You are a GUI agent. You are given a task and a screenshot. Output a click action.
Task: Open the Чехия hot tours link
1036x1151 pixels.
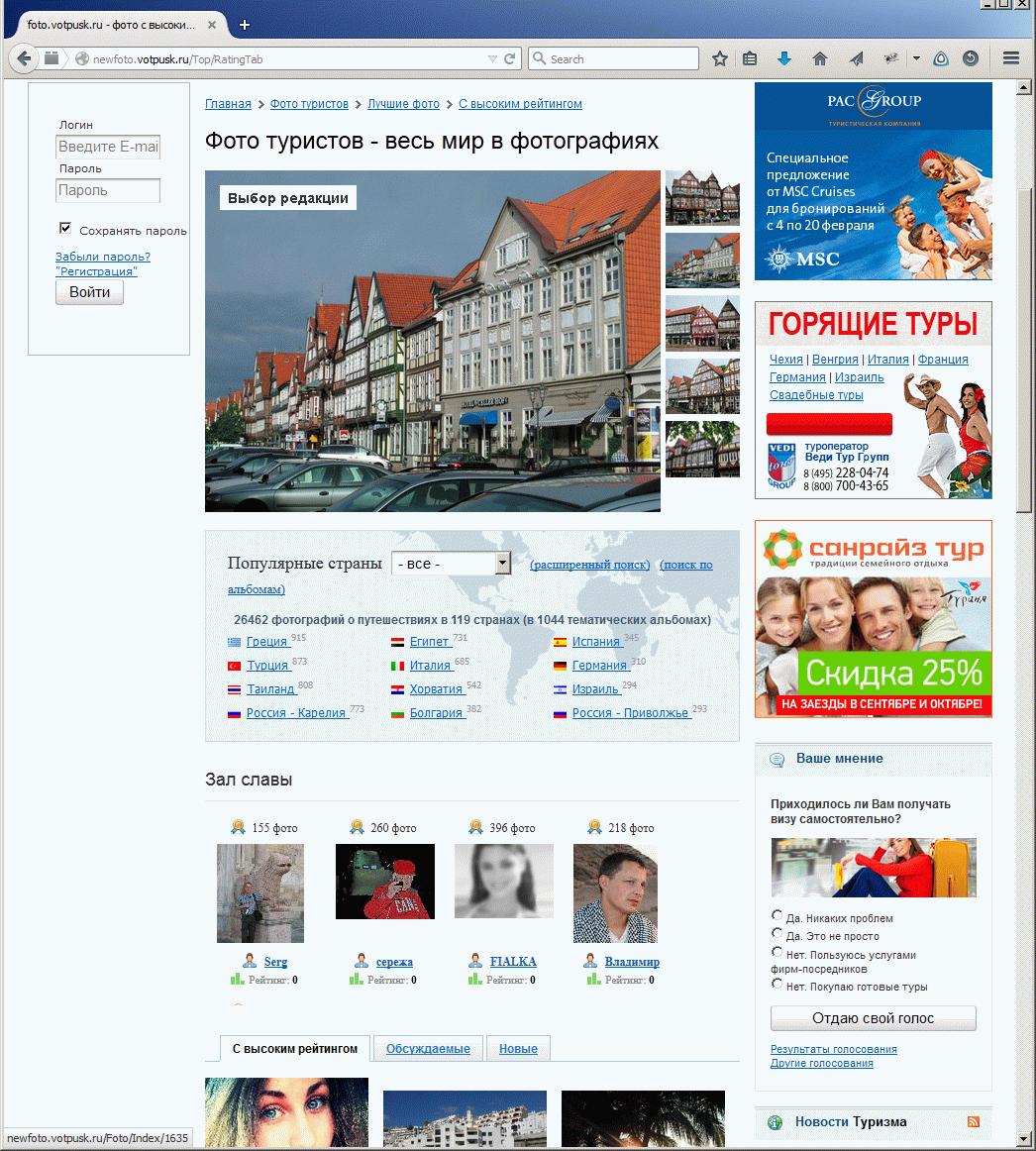click(785, 360)
